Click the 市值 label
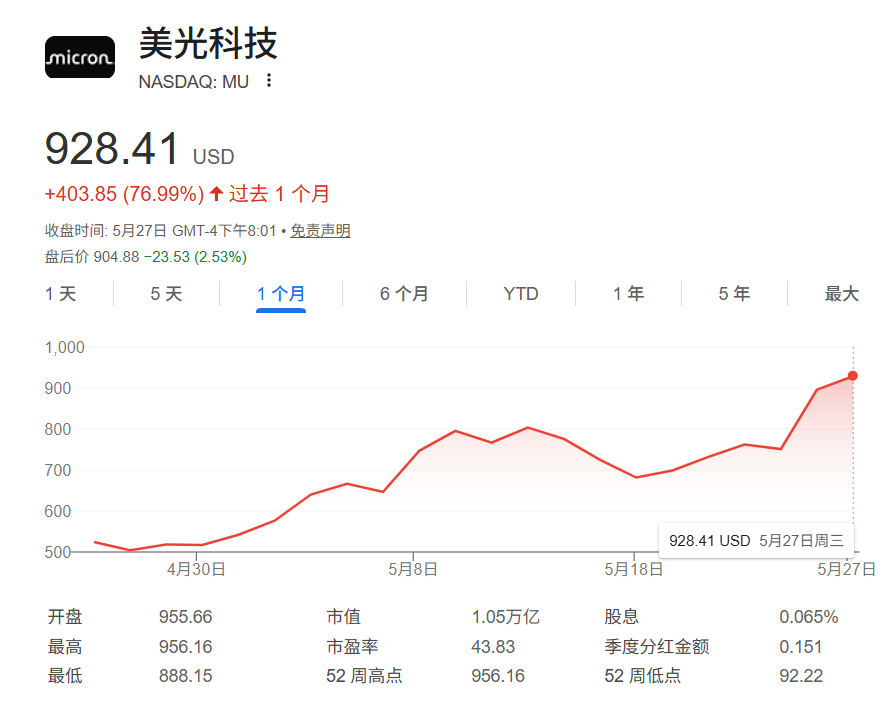884x703 pixels. click(x=343, y=617)
